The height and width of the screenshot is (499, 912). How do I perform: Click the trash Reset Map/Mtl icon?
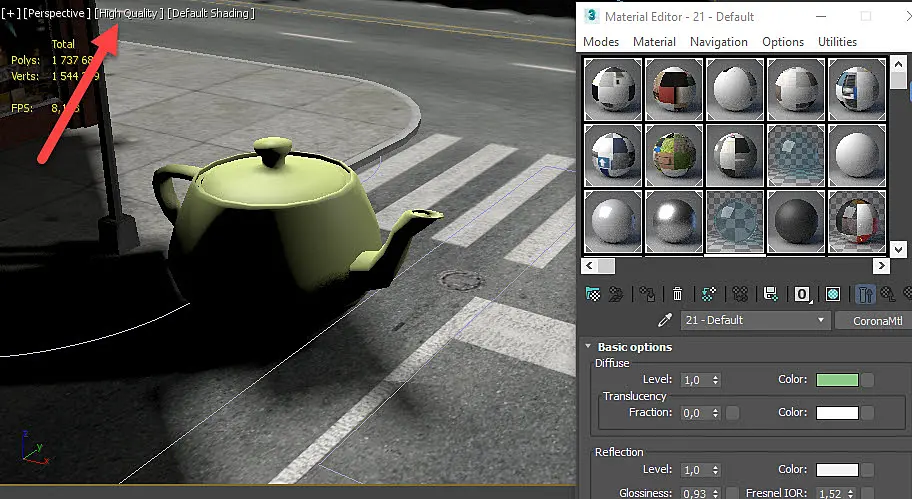(677, 294)
